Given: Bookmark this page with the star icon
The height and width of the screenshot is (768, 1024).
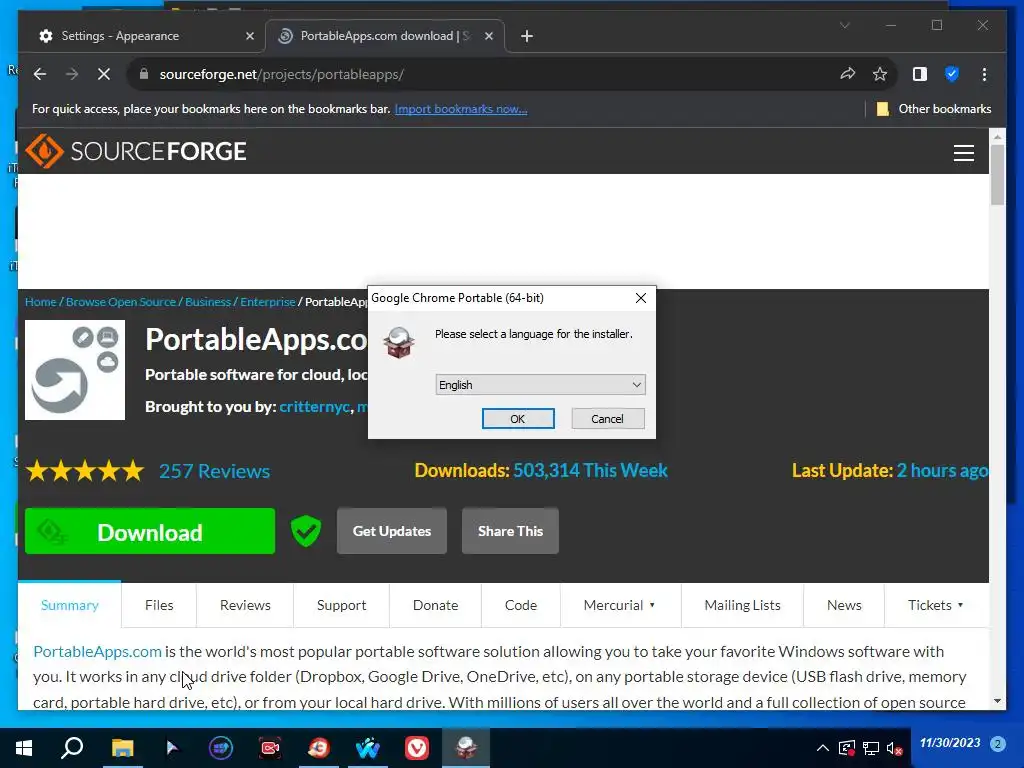Looking at the screenshot, I should pos(880,74).
